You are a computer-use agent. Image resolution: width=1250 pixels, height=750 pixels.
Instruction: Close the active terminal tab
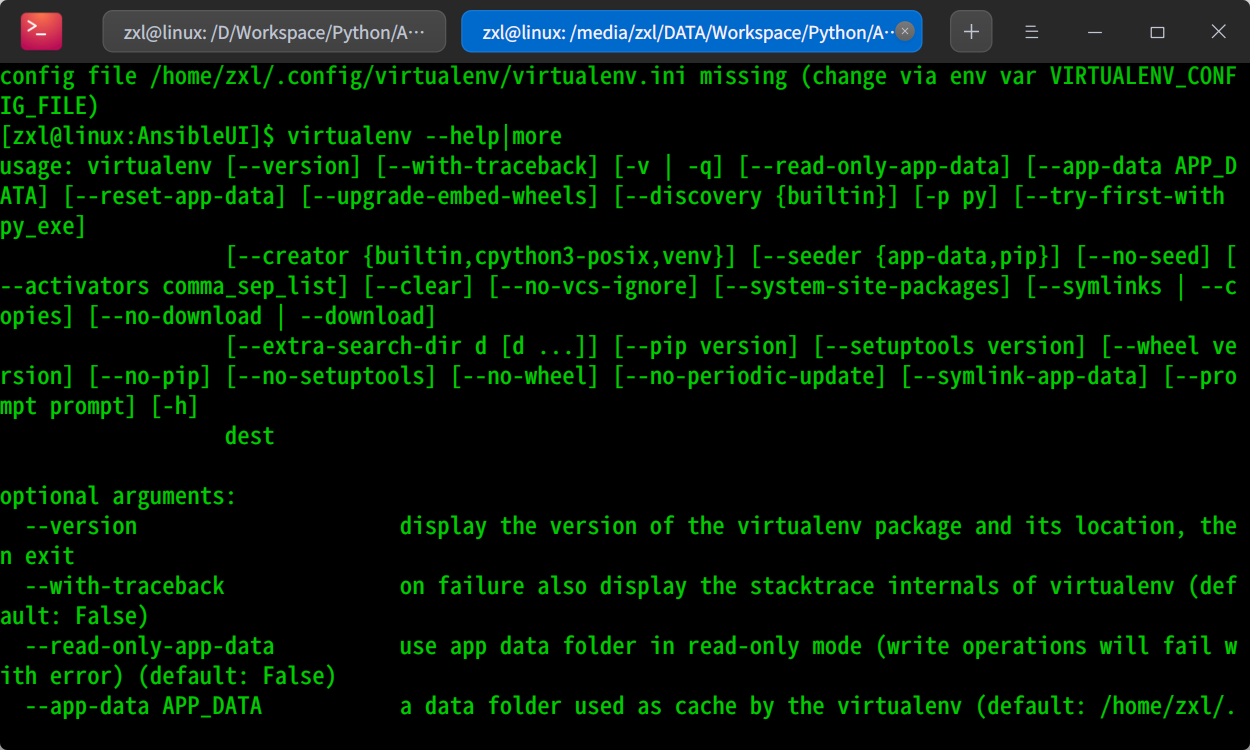(903, 31)
